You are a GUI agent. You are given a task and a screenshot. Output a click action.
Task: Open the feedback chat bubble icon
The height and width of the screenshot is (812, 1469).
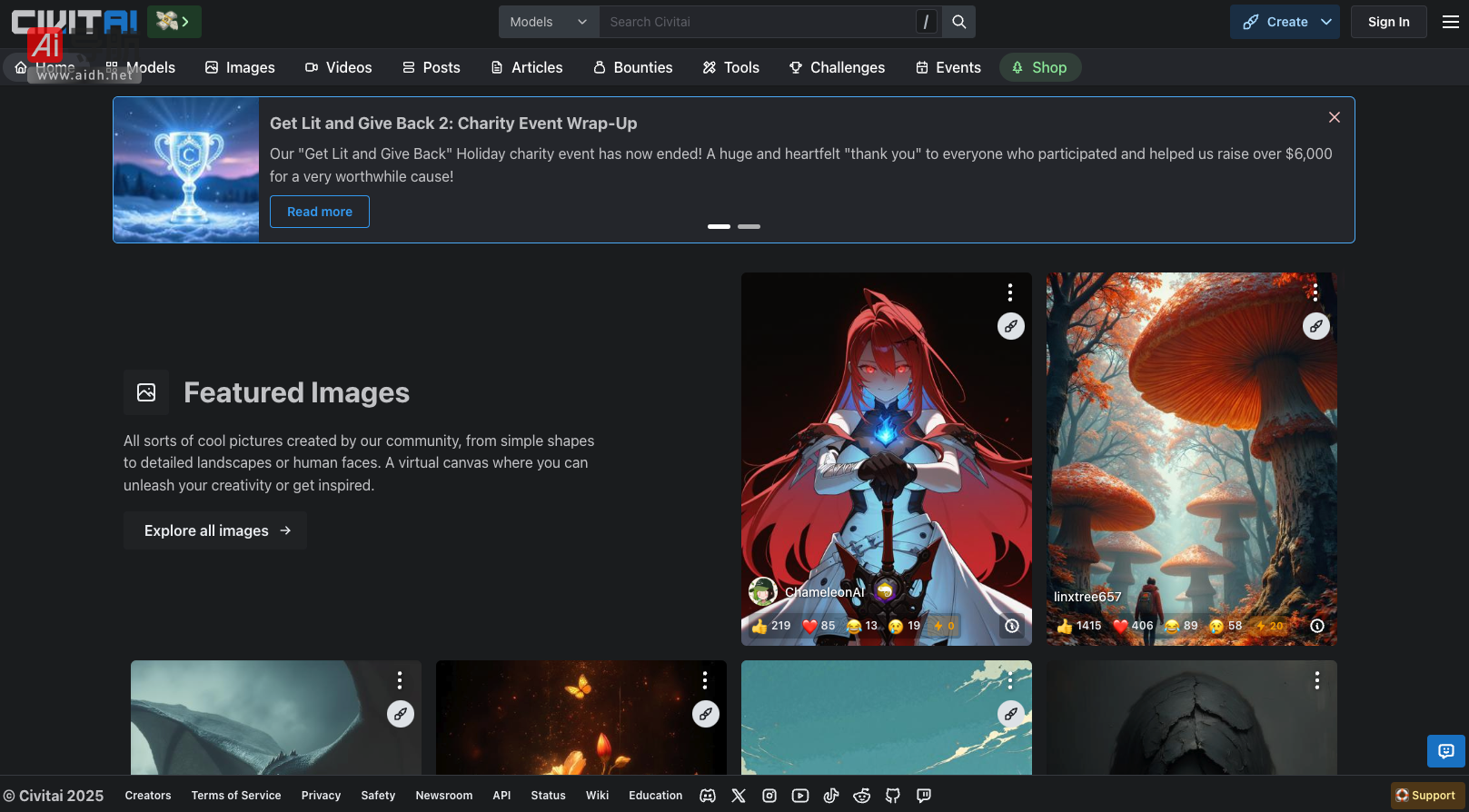coord(1445,751)
